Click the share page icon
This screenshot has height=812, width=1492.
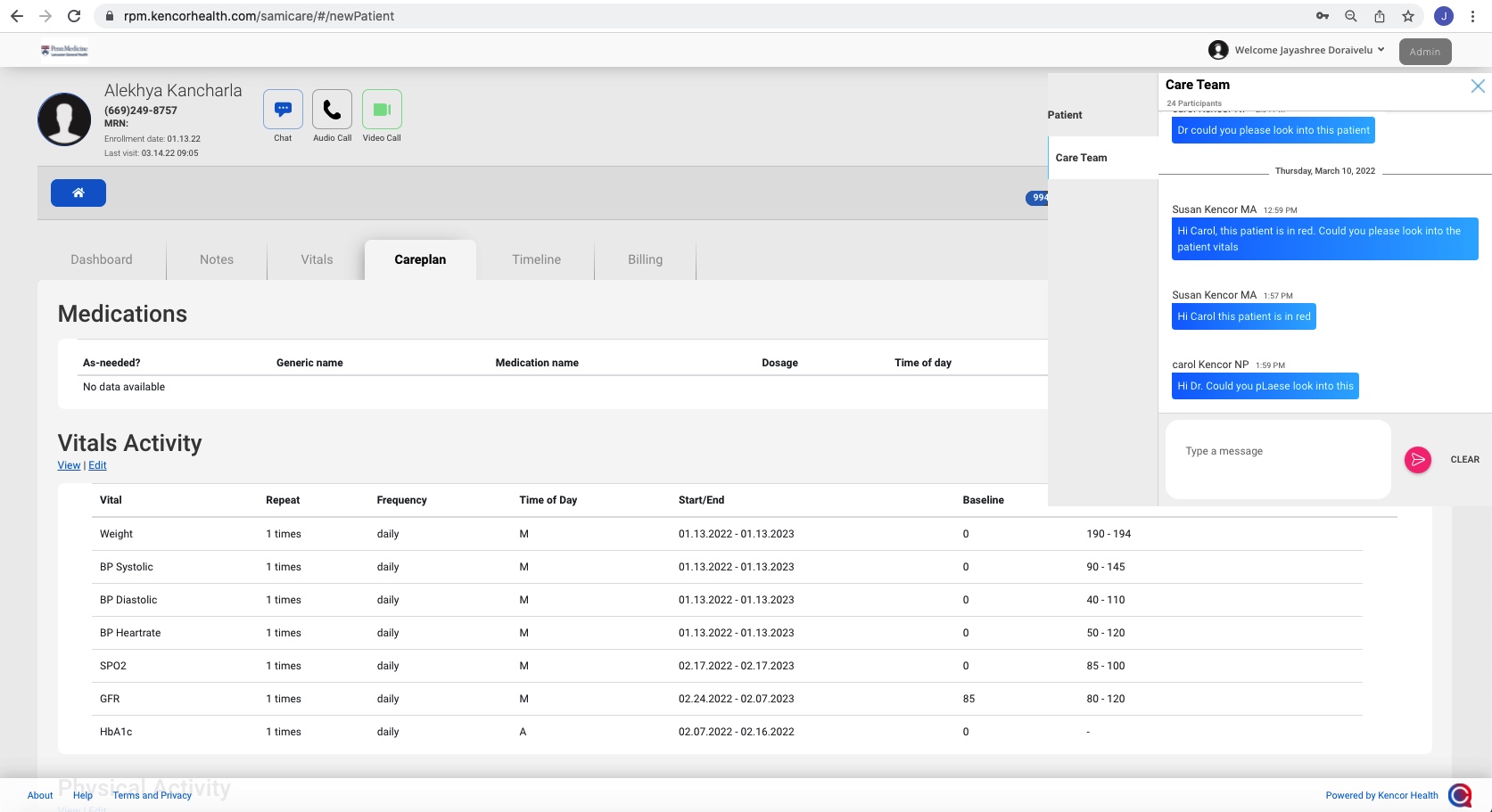pyautogui.click(x=1380, y=16)
